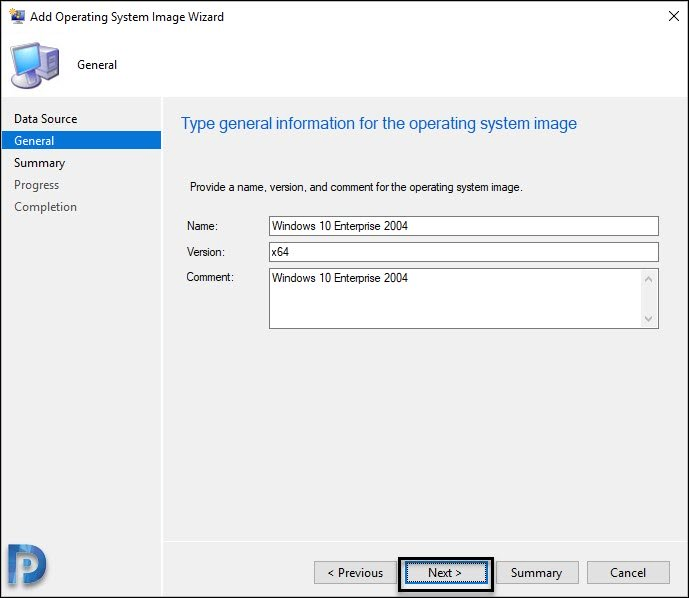Jump to Summary using the bottom button
The image size is (689, 598).
tap(537, 573)
